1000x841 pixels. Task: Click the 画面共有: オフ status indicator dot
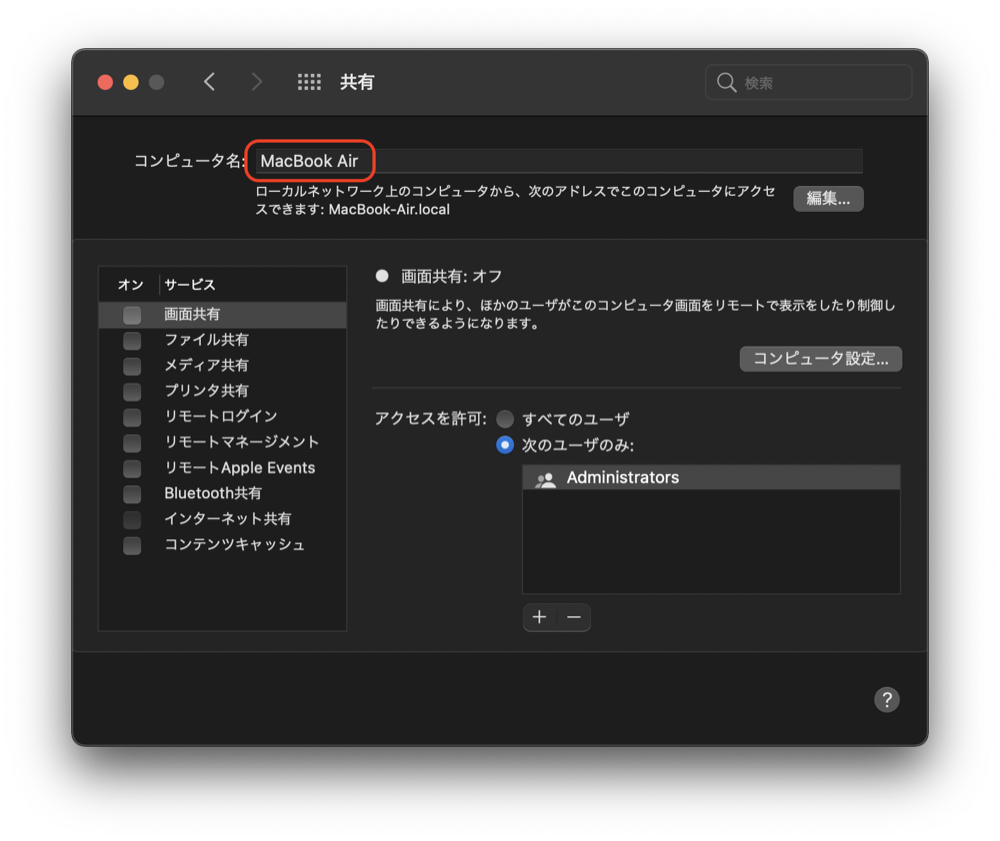[x=382, y=276]
